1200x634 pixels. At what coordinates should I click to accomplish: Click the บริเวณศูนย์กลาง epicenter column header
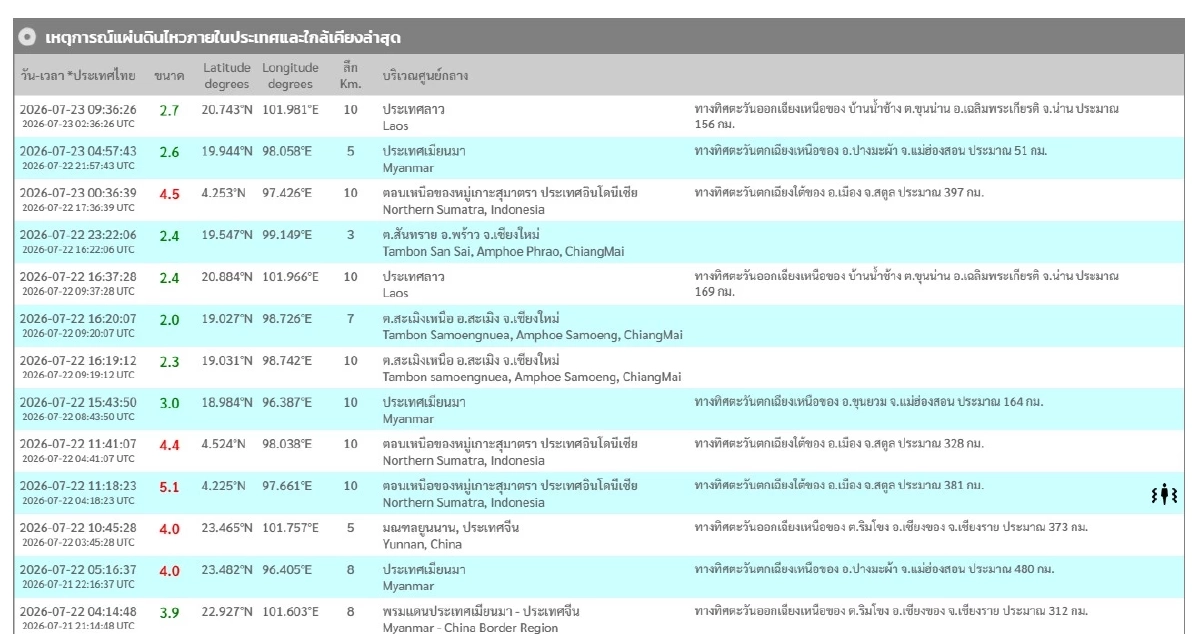425,76
